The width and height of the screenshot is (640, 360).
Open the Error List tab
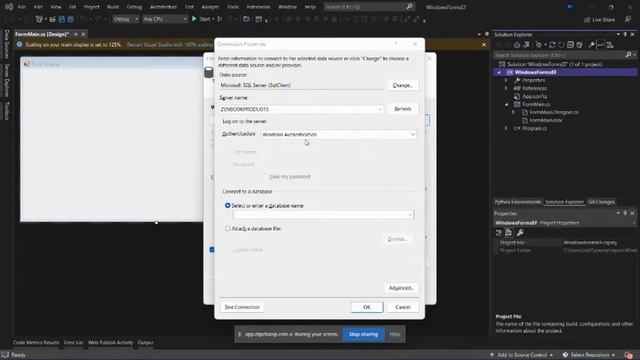tap(73, 342)
